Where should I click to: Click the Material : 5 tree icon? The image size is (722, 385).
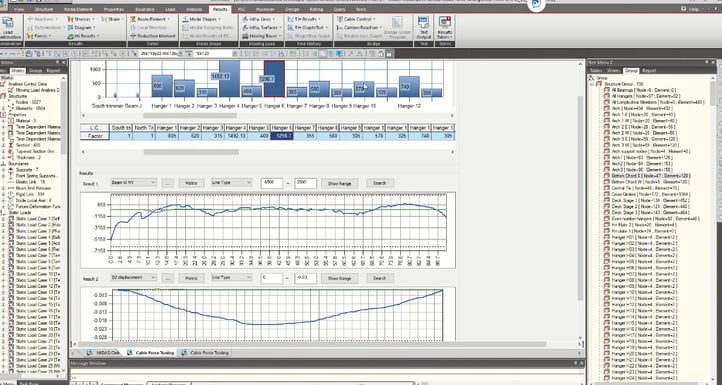click(x=10, y=121)
